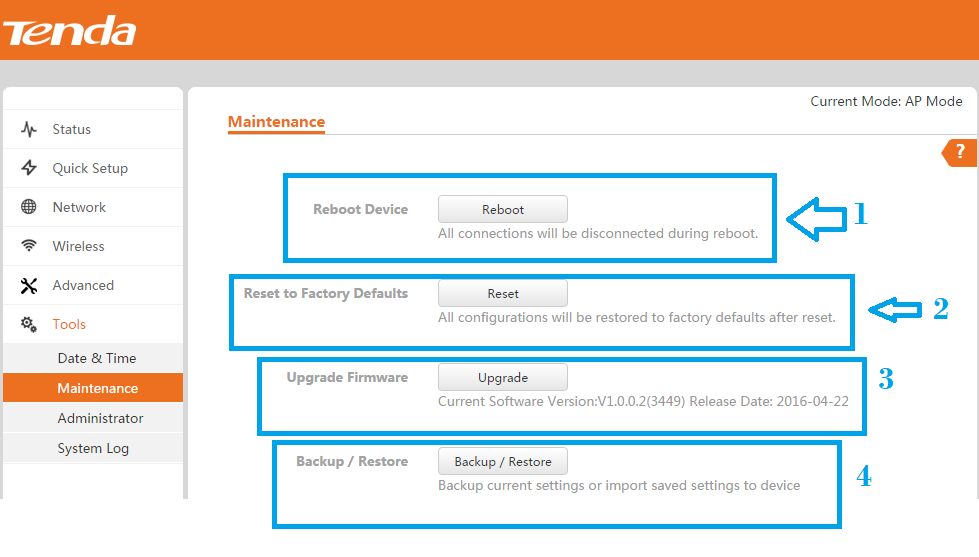Open the Date & Time submenu
Screen dimensions: 979x557
coord(96,358)
